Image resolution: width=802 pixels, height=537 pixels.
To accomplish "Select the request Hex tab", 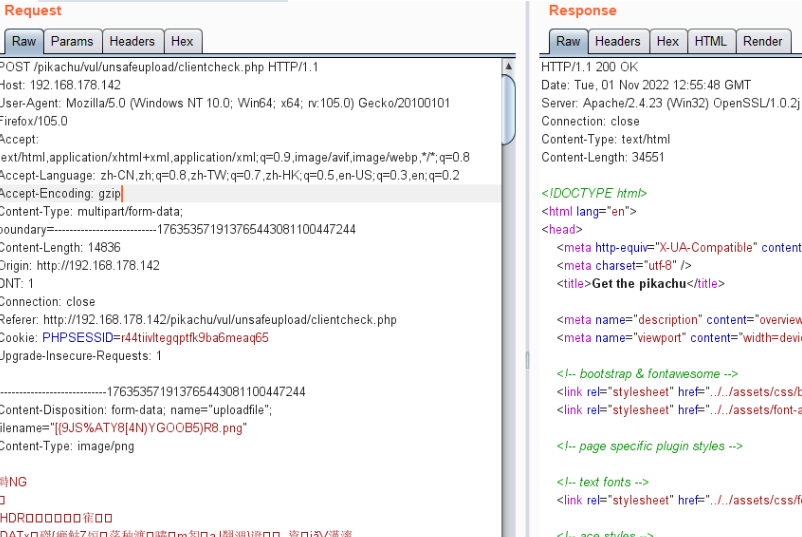I will point(182,42).
